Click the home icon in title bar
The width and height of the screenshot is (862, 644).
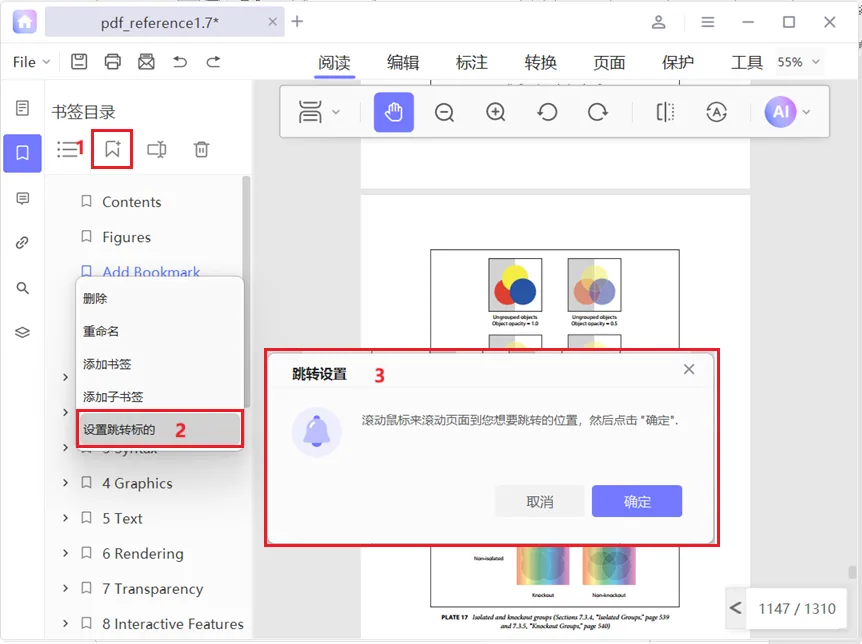tap(24, 22)
